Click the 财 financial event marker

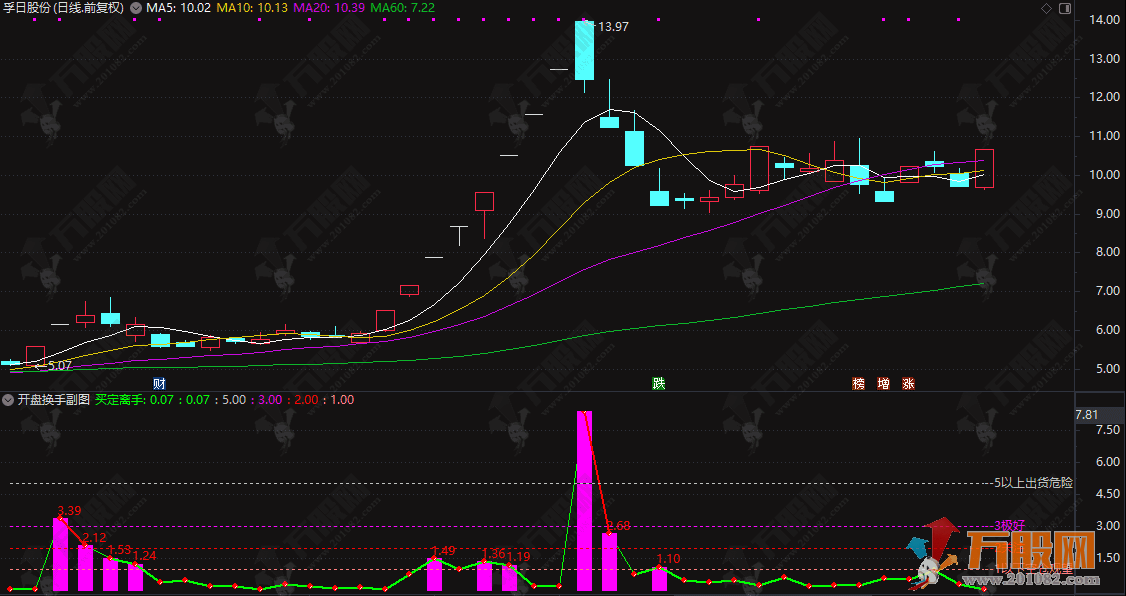[159, 384]
